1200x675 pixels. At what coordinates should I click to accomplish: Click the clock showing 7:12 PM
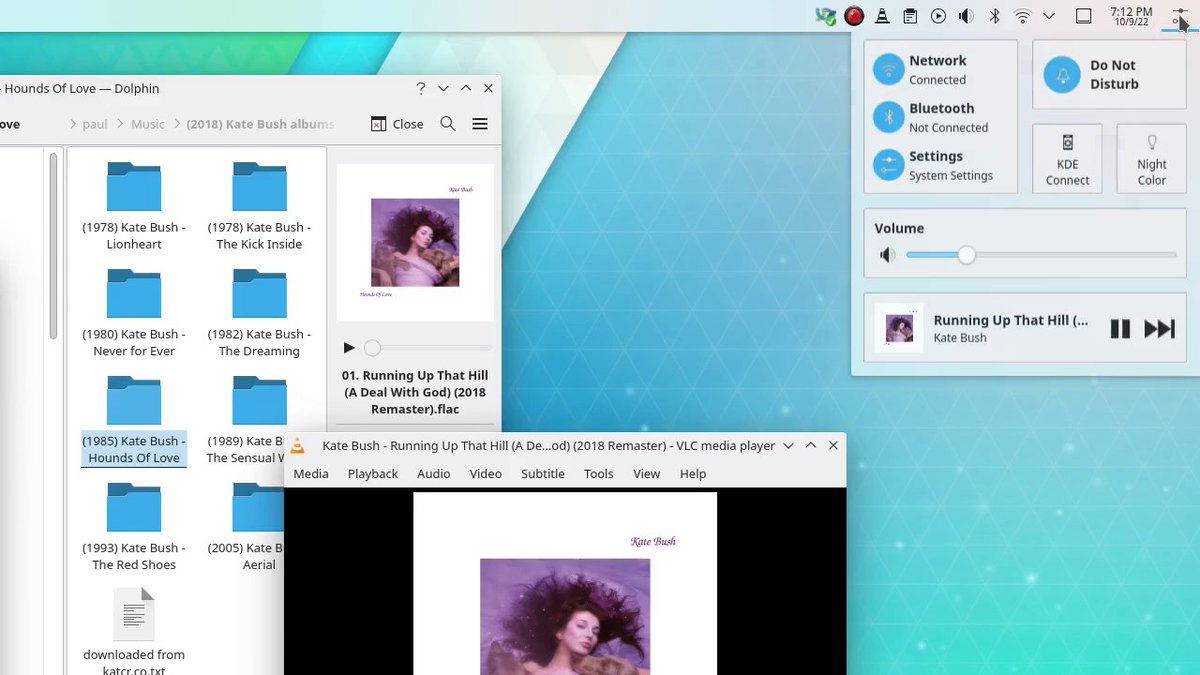point(1130,16)
